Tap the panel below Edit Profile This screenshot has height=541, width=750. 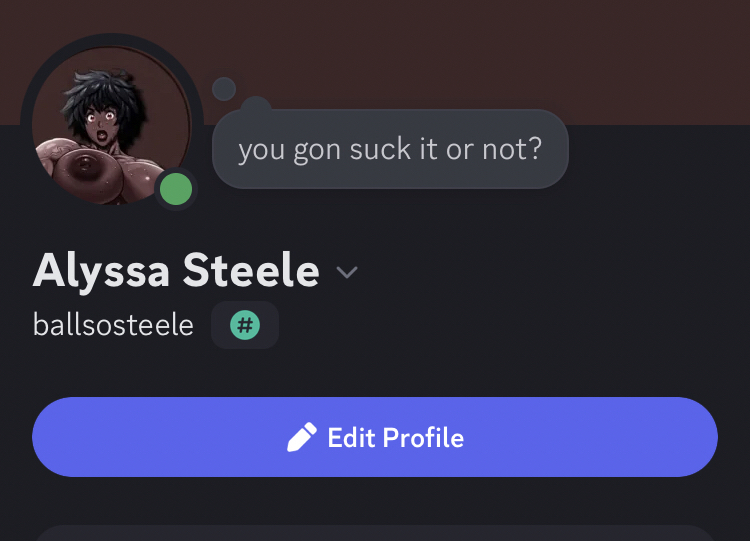(375, 532)
